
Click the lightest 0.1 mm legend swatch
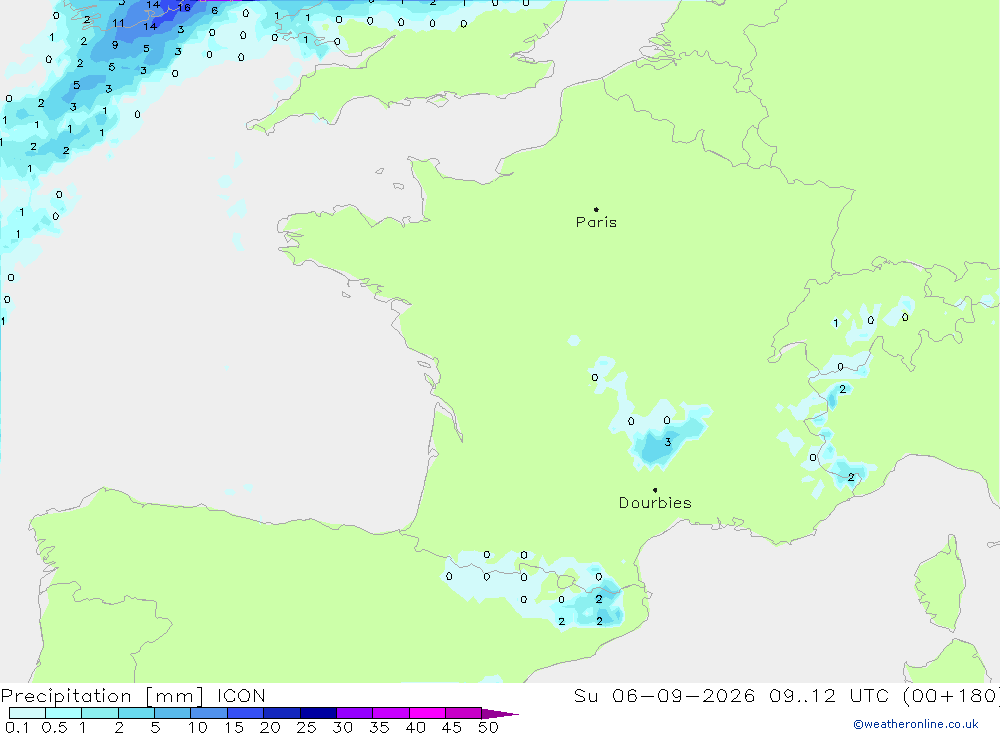point(27,713)
